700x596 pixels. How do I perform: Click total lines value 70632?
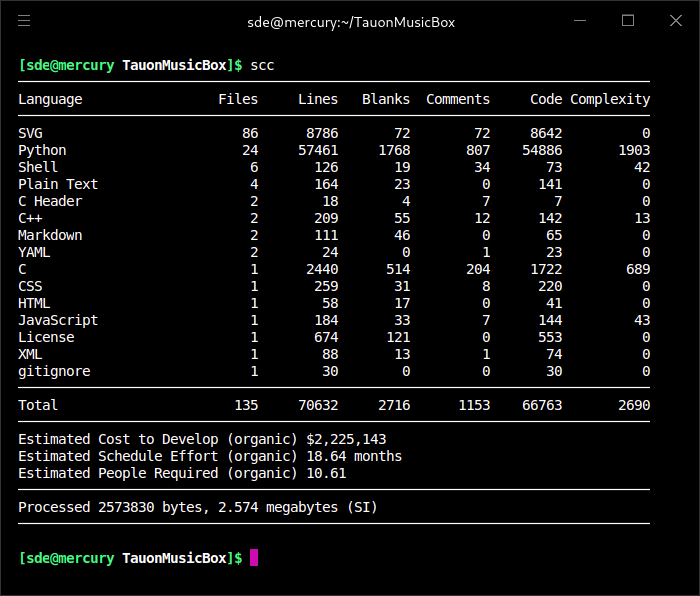(318, 404)
